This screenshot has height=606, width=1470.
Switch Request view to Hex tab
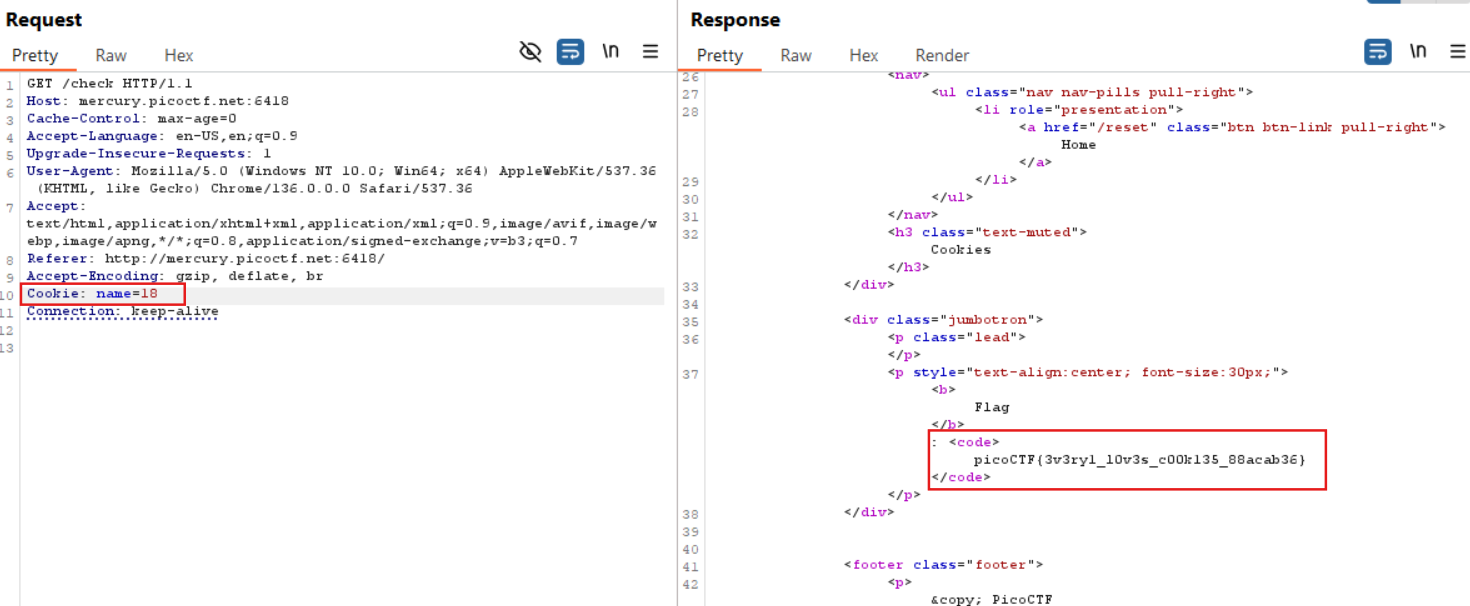(179, 56)
